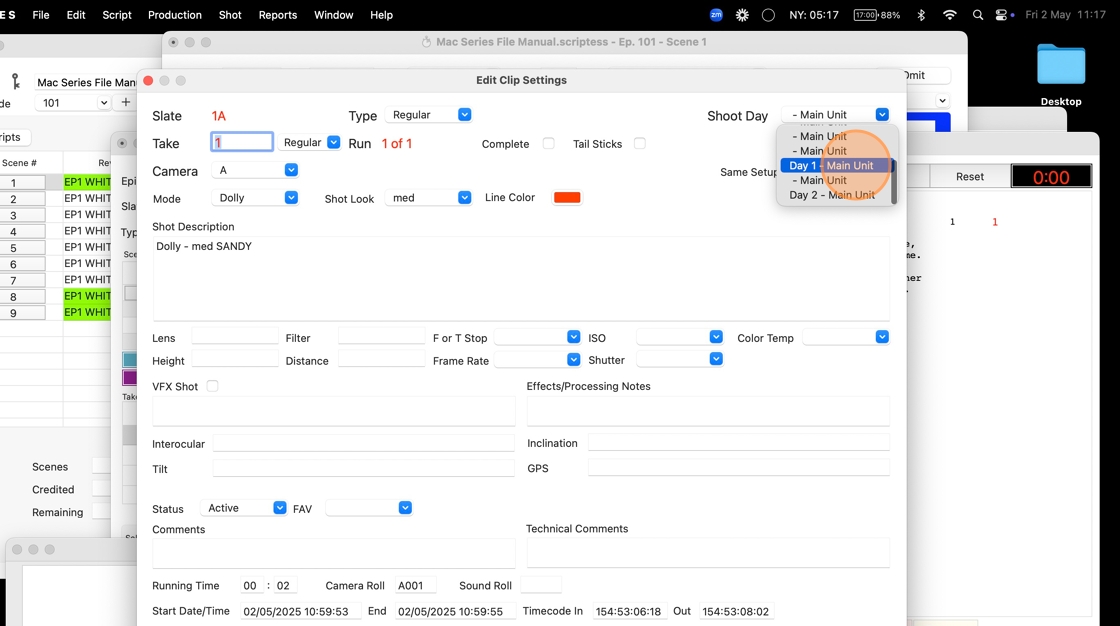
Task: Click the Interocular input field
Action: tap(364, 443)
